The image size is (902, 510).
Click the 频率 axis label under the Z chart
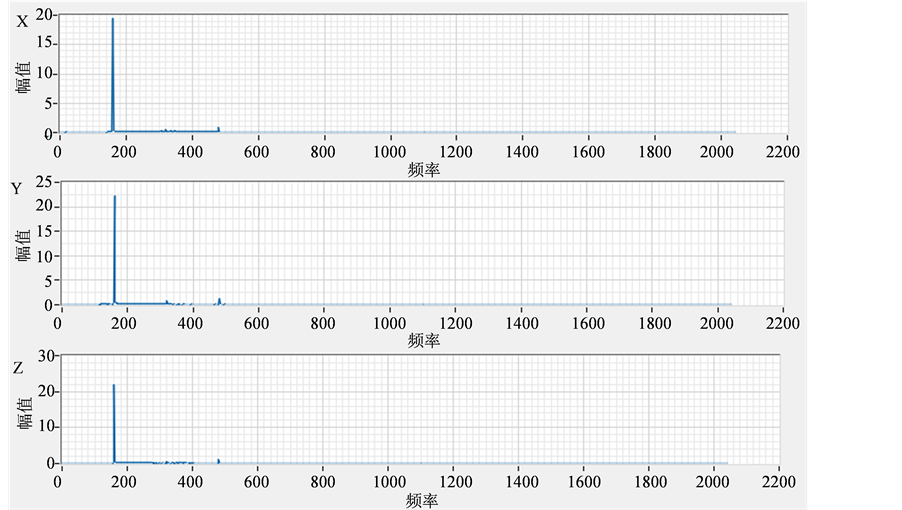click(422, 499)
